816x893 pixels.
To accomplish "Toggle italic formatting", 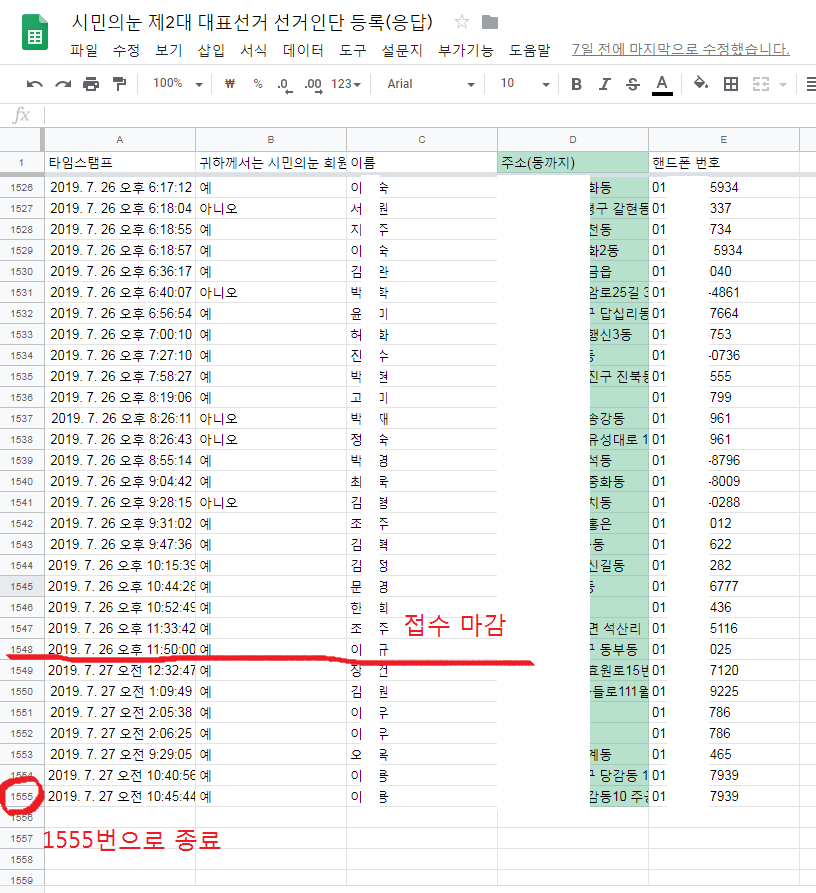I will coord(604,84).
